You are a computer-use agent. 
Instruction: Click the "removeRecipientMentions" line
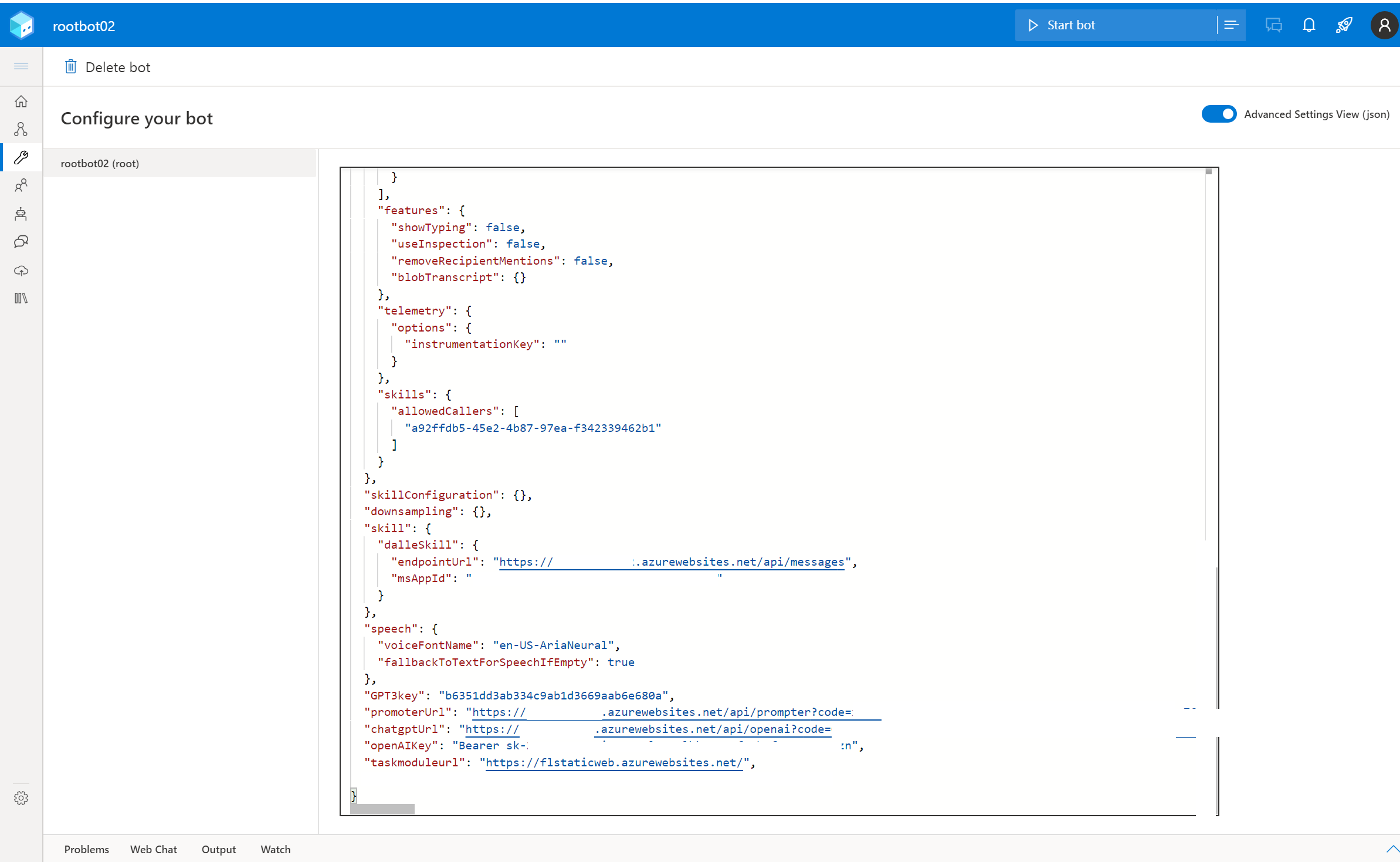click(x=502, y=261)
